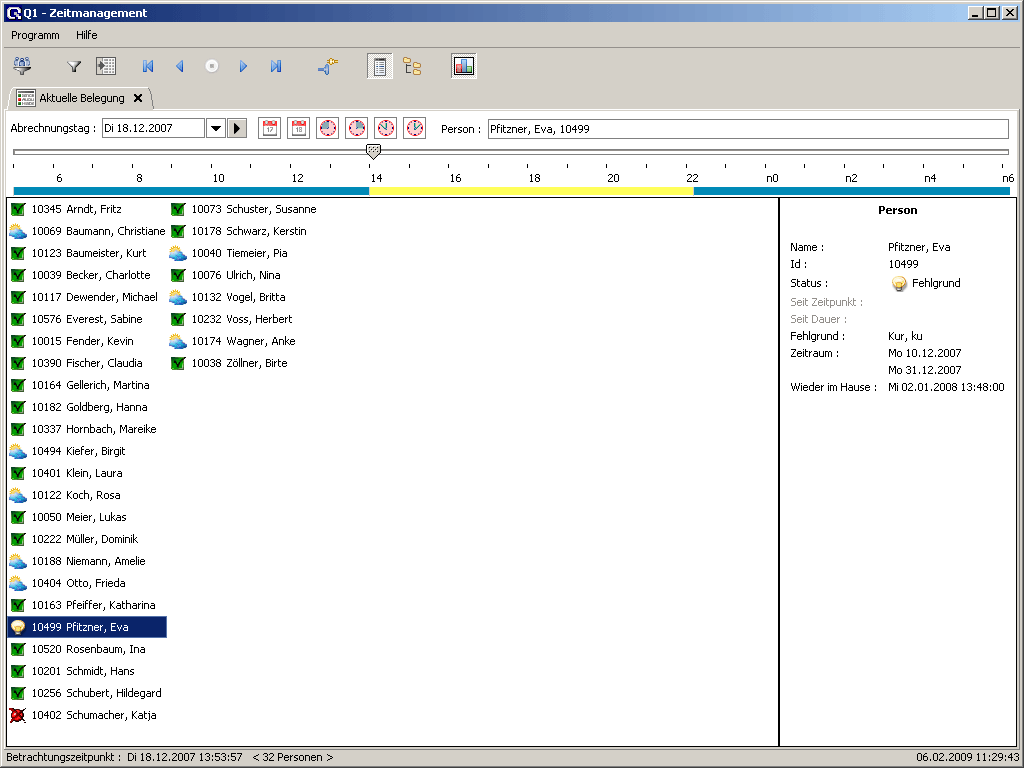Select 10402 Schumacher, Katja in list
The width and height of the screenshot is (1024, 768).
[x=93, y=715]
